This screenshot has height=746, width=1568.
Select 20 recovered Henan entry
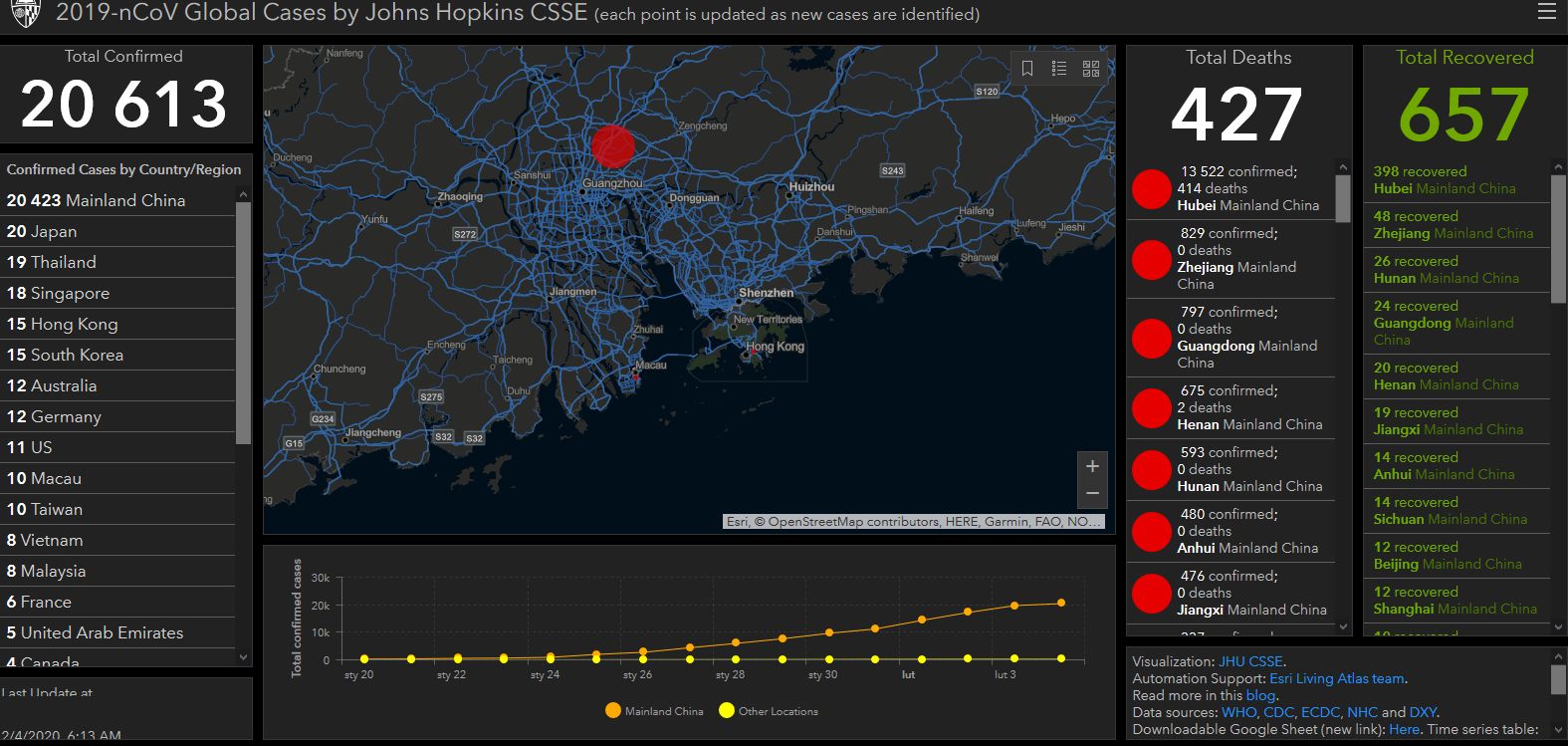[x=1456, y=376]
